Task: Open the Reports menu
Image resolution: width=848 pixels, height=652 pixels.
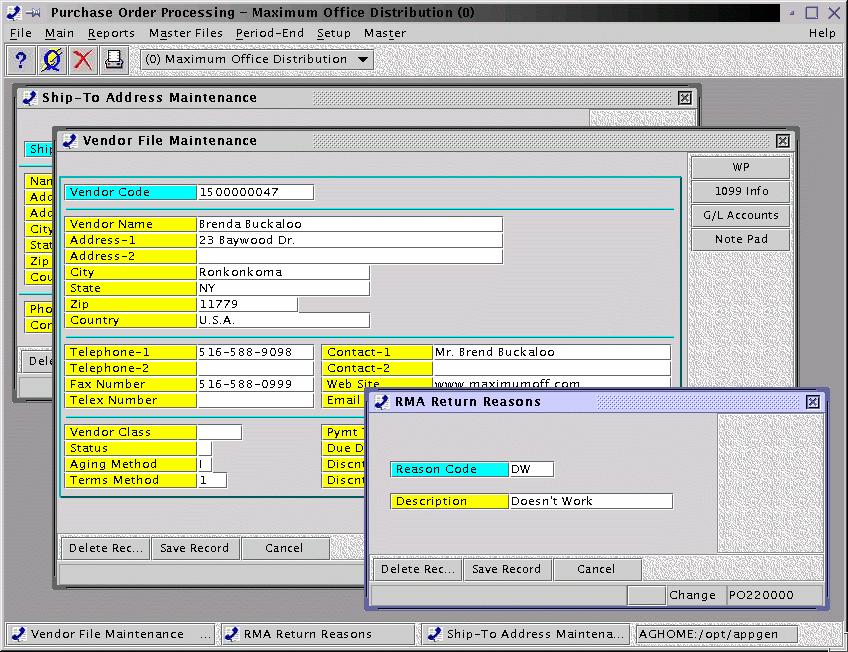Action: pos(111,33)
